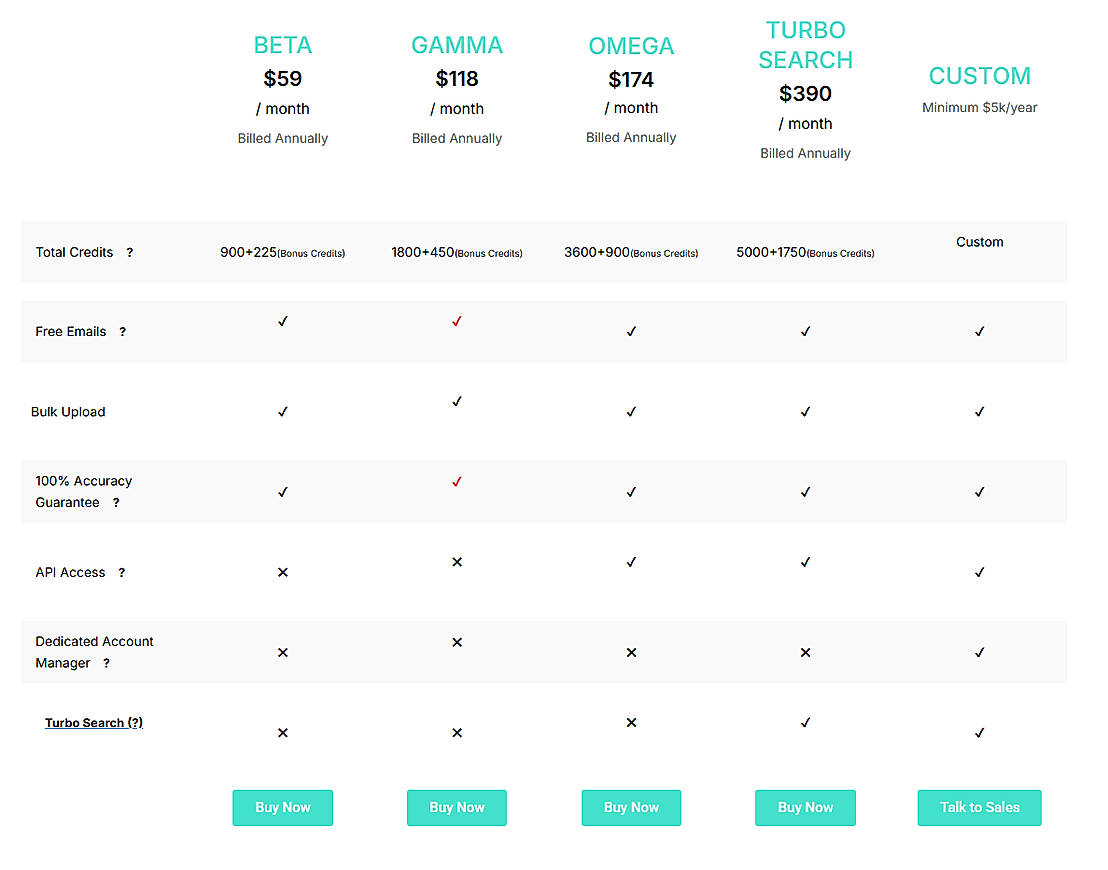This screenshot has height=870, width=1108.
Task: Click the Turbo Search row cross under Omega
Action: point(631,723)
